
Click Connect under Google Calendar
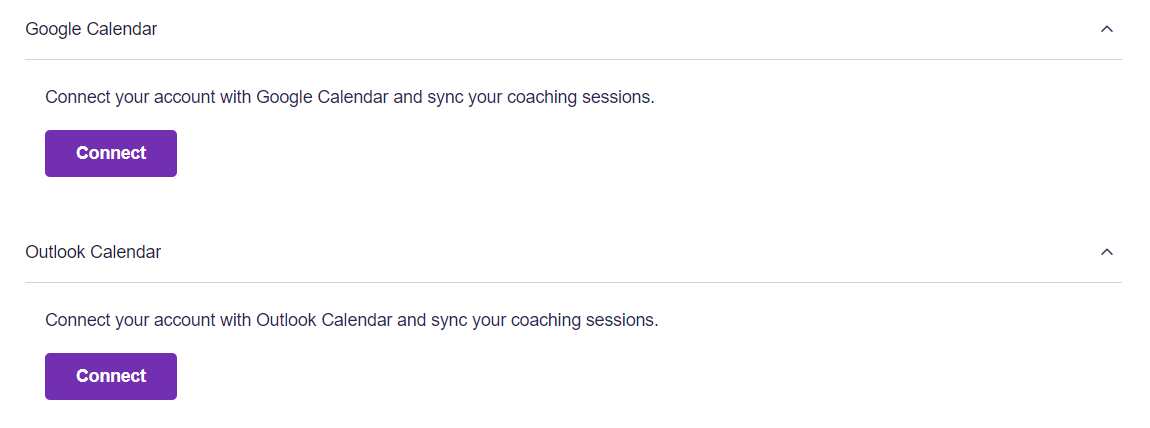pyautogui.click(x=111, y=153)
